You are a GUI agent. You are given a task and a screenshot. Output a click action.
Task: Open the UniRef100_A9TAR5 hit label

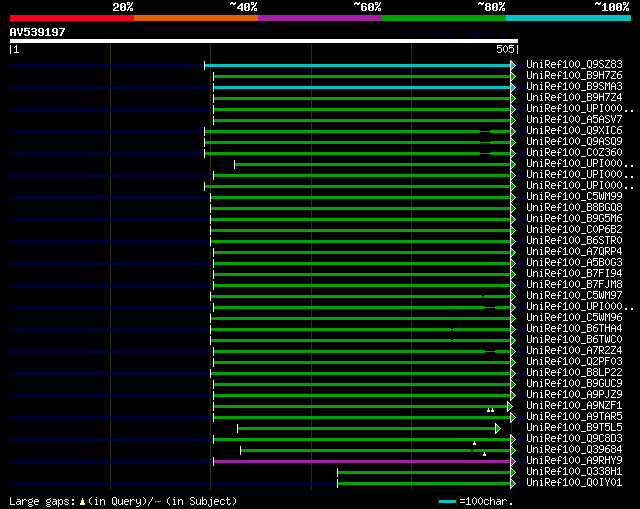click(574, 417)
